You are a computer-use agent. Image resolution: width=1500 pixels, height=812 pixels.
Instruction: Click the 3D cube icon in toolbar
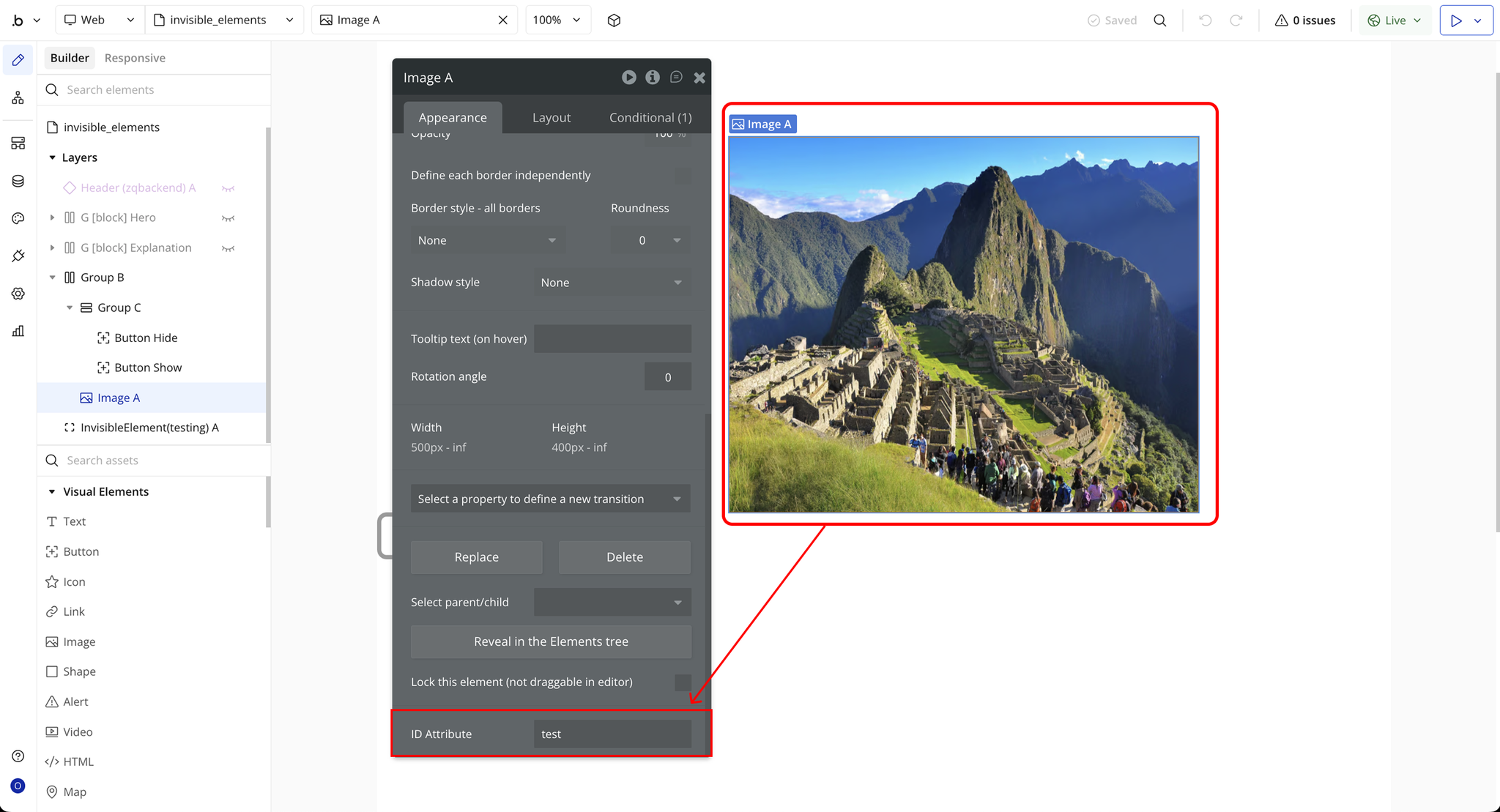(614, 21)
